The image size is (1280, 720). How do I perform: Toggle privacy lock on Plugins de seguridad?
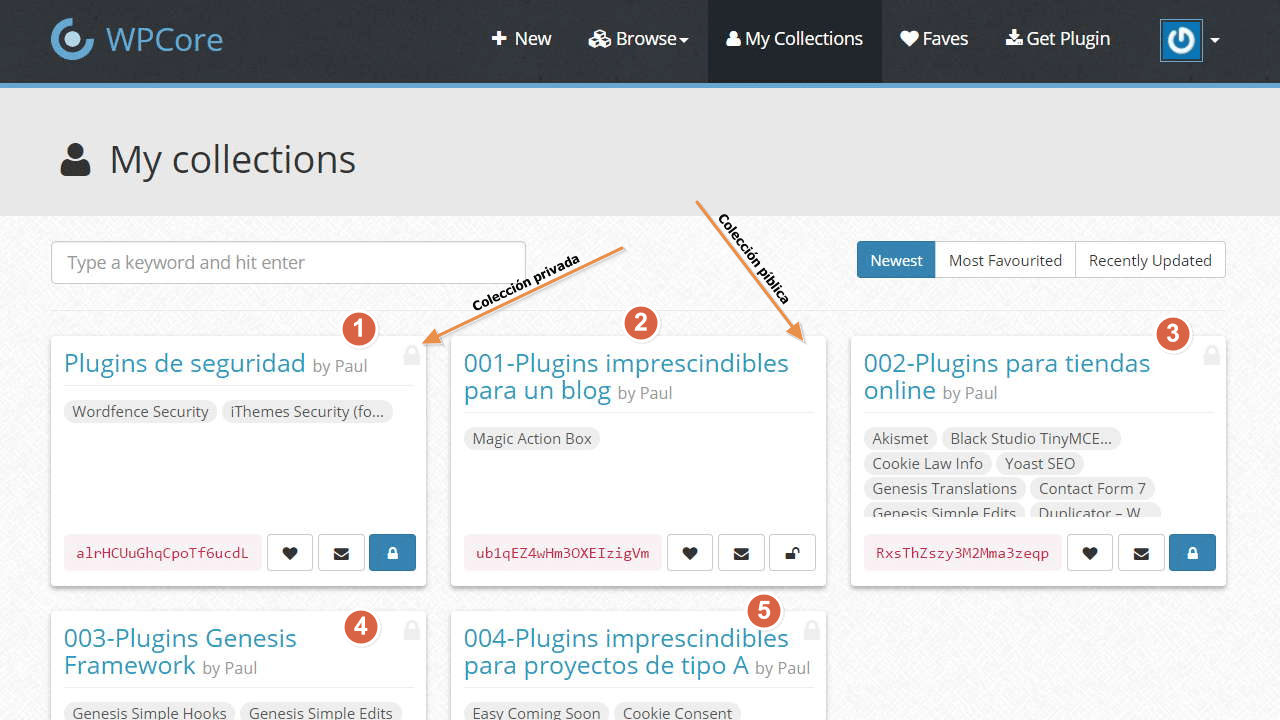[392, 553]
